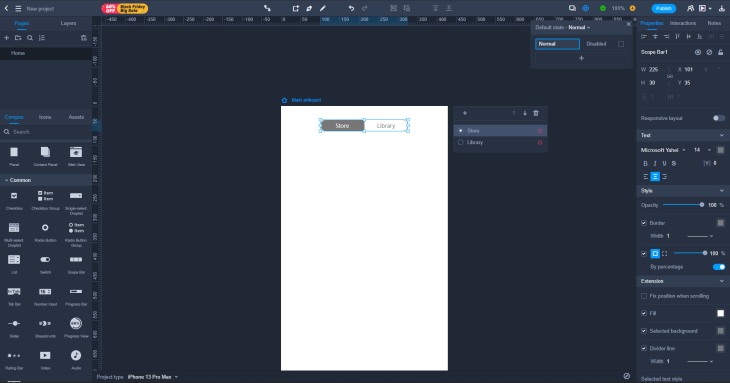Screen dimensions: 730x383
Task: Collapse the Extension section
Action: [722, 281]
